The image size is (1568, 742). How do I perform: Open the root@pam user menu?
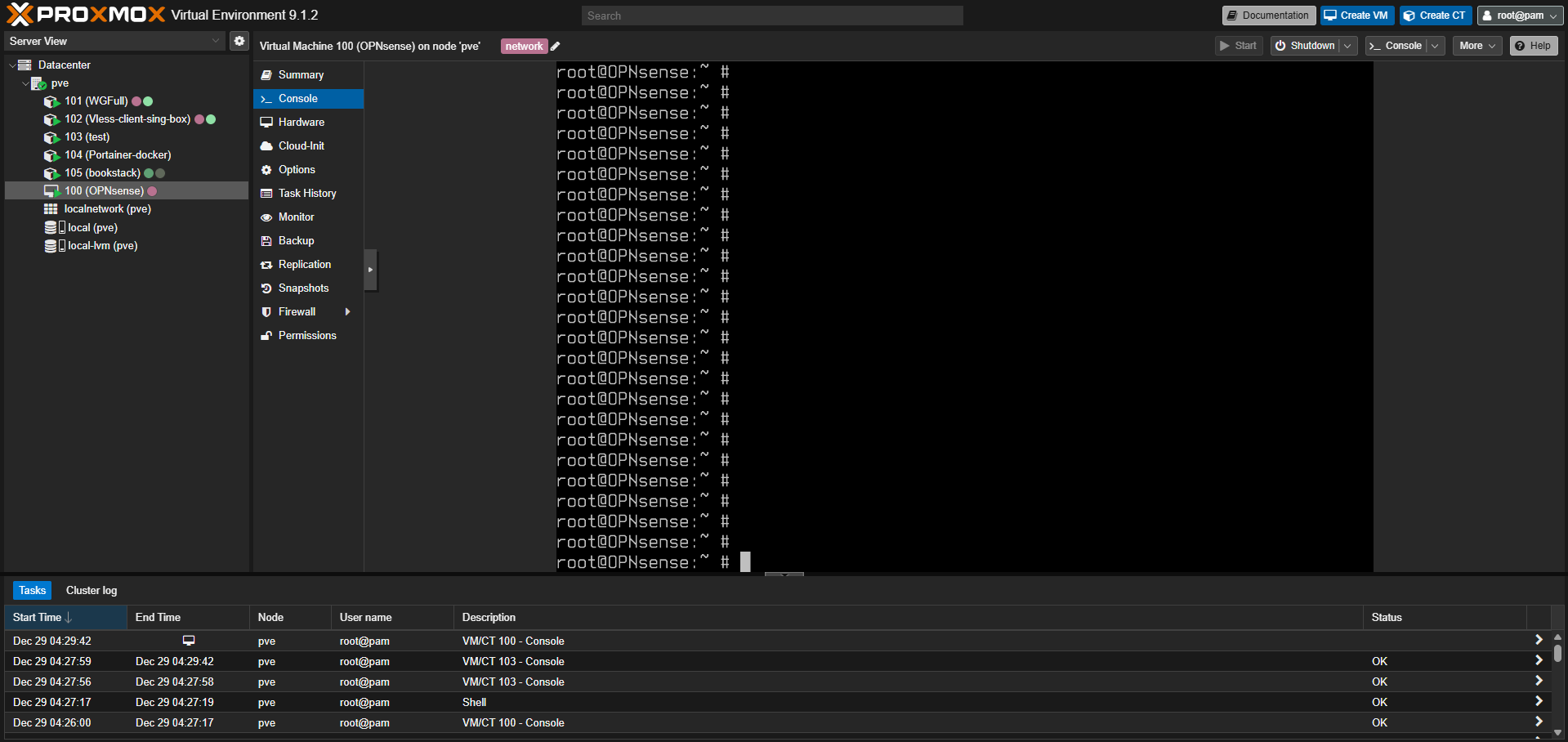click(1520, 16)
